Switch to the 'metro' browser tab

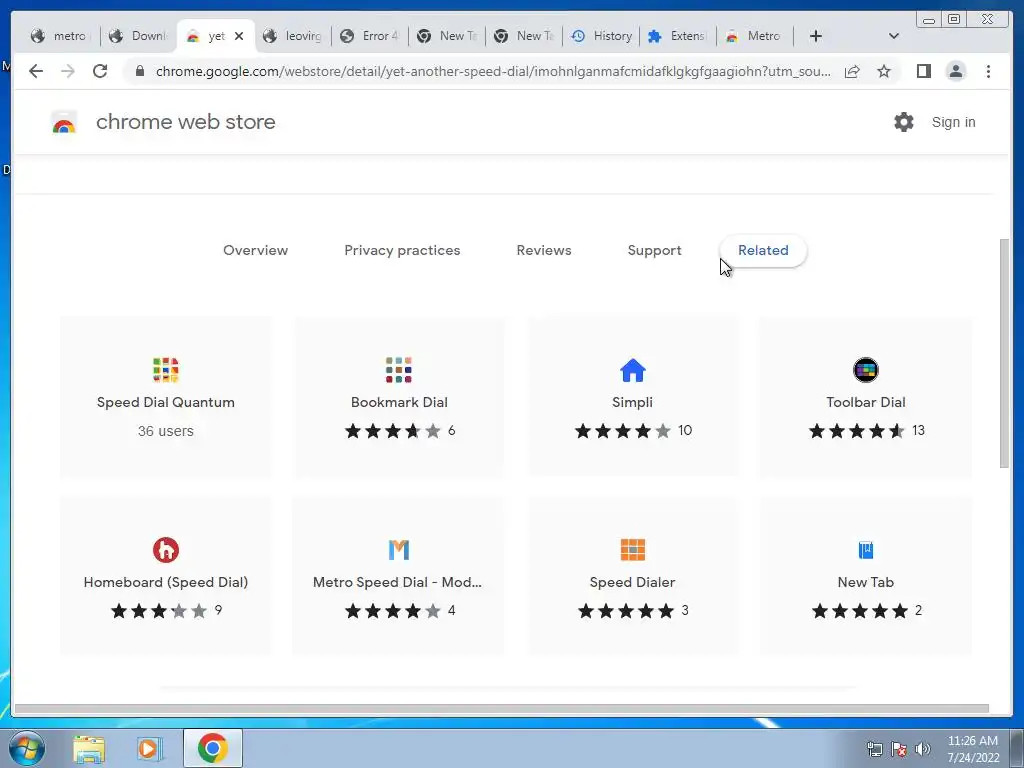[x=59, y=36]
